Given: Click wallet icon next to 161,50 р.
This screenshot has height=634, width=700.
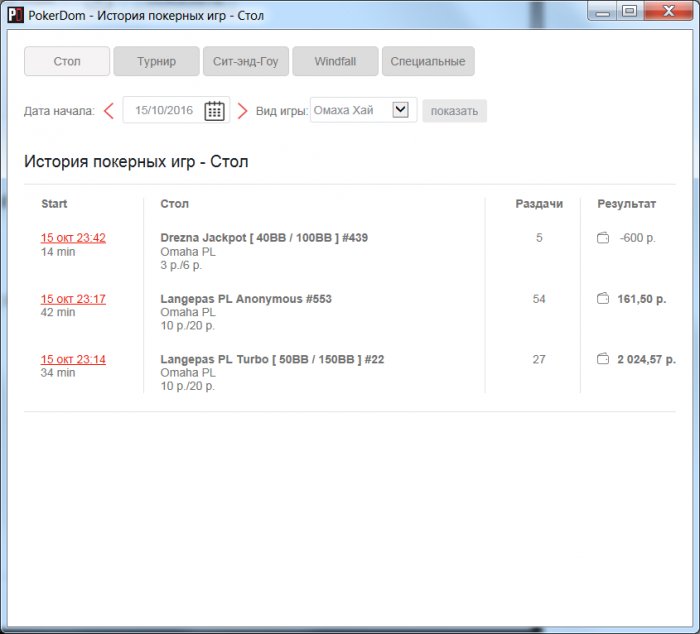Looking at the screenshot, I should click(x=603, y=298).
